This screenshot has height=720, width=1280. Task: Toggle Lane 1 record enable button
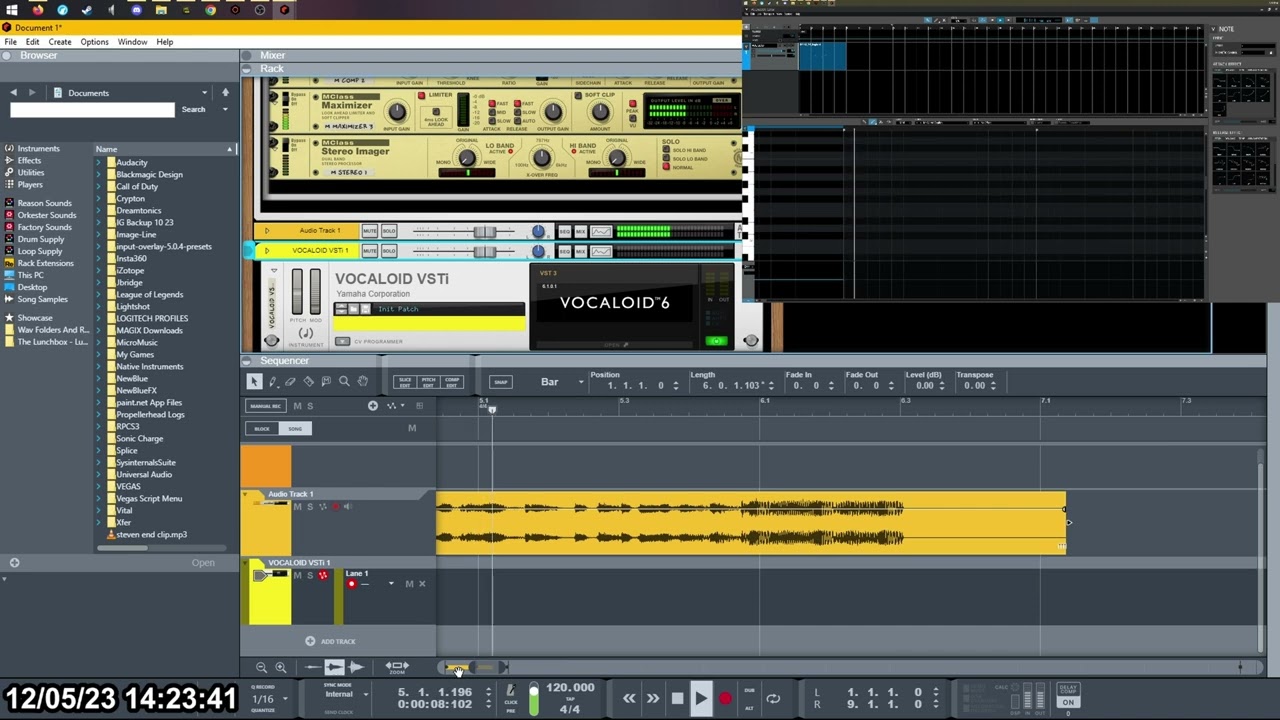coord(351,584)
